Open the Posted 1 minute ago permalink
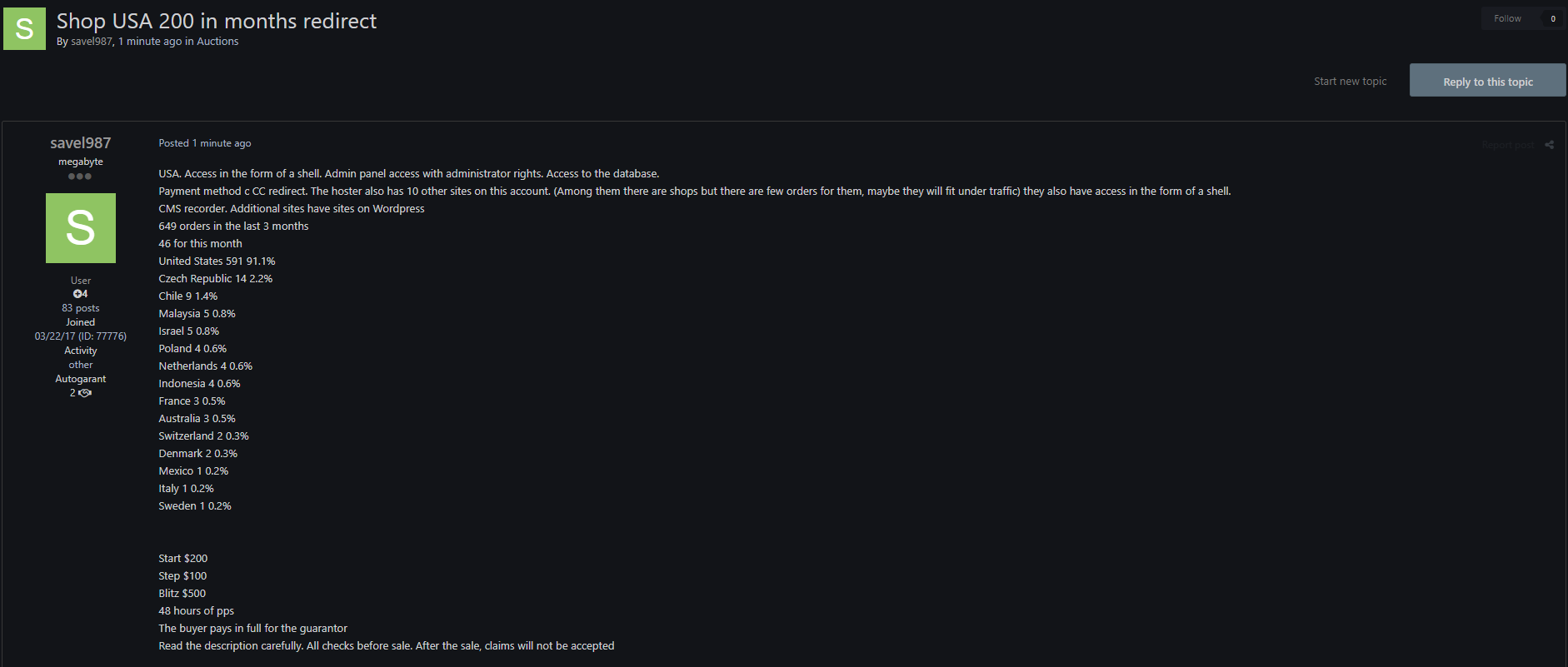This screenshot has width=1568, height=667. [205, 143]
